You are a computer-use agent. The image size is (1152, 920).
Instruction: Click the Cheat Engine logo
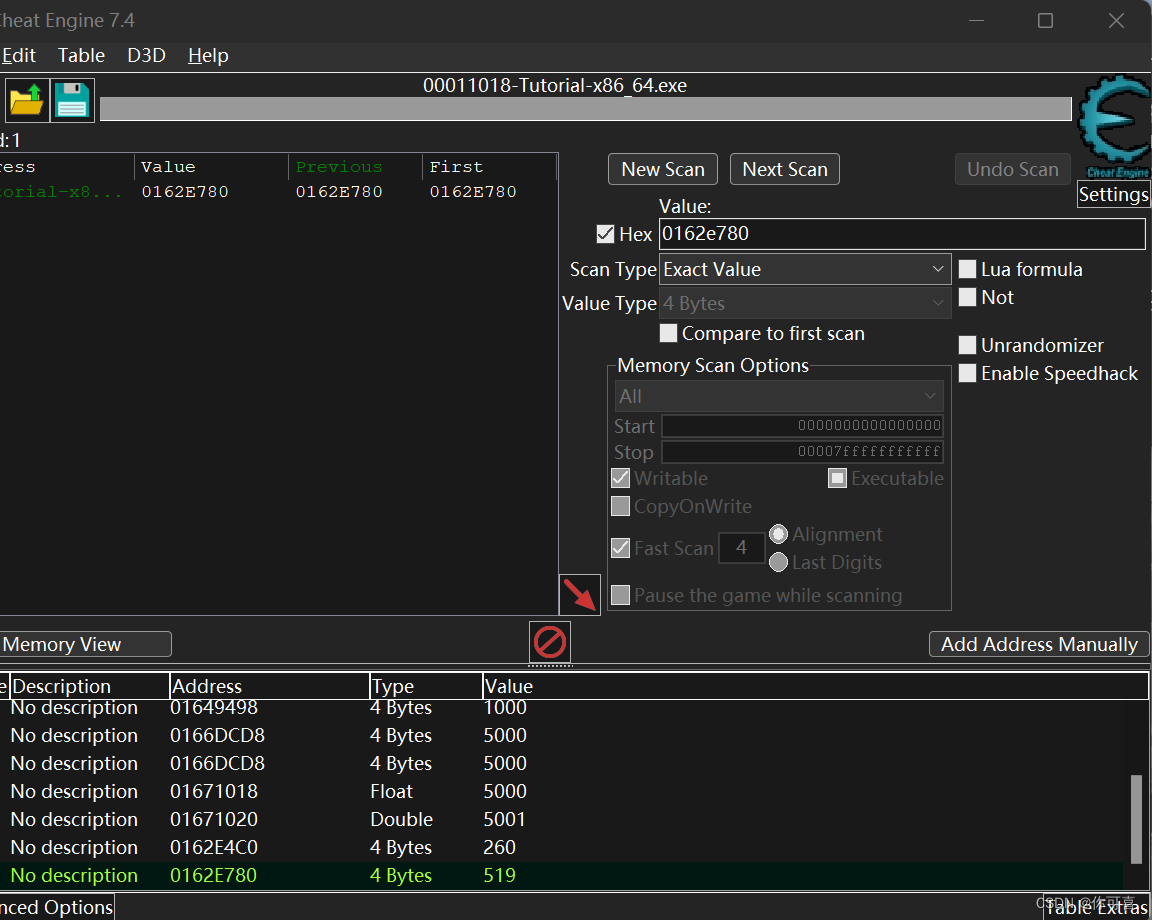tap(1114, 126)
